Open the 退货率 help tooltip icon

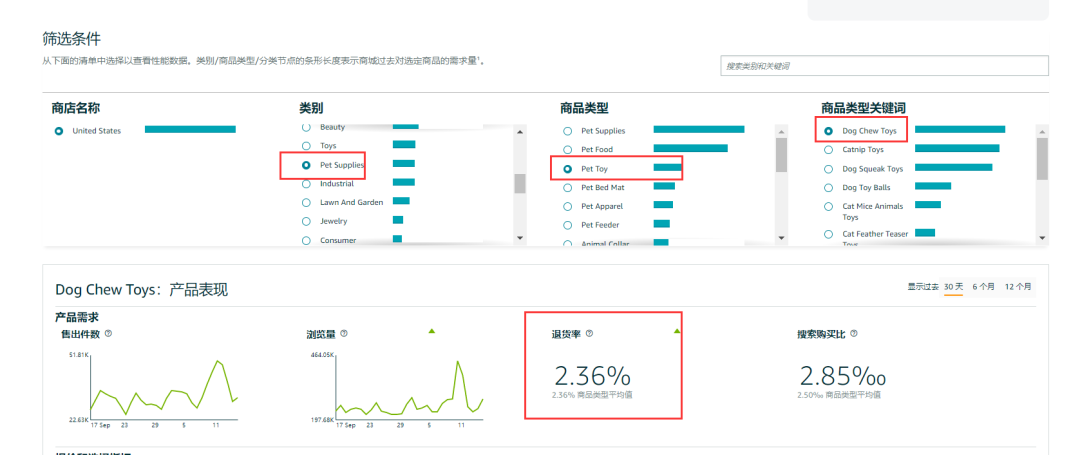589,334
